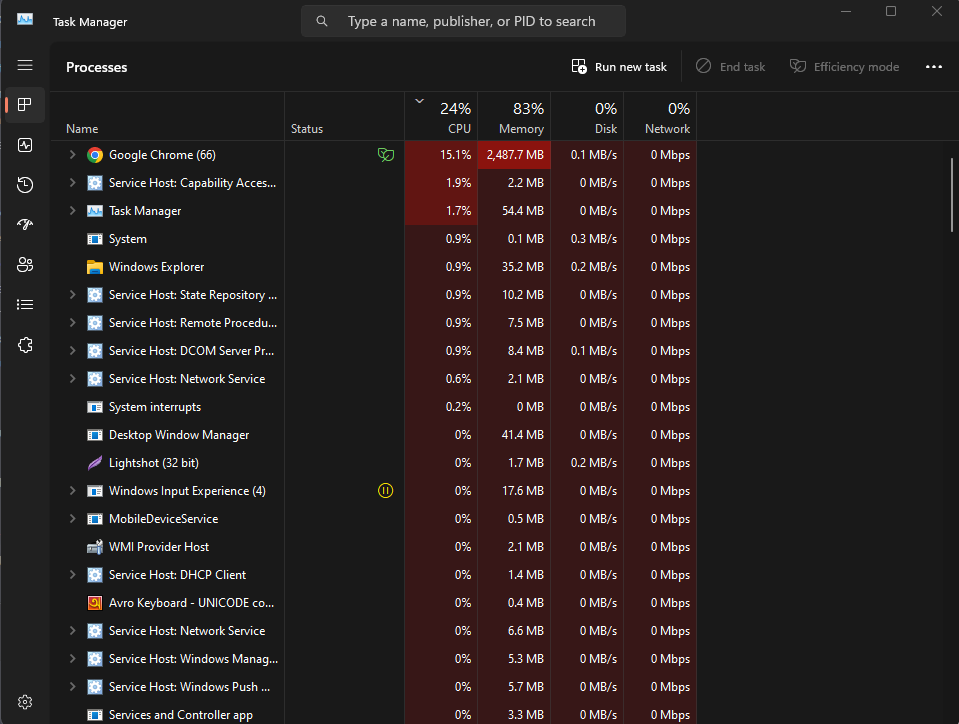The height and width of the screenshot is (724, 959).
Task: Click Windows Explorer memory value 35.2 MB
Action: coord(523,267)
